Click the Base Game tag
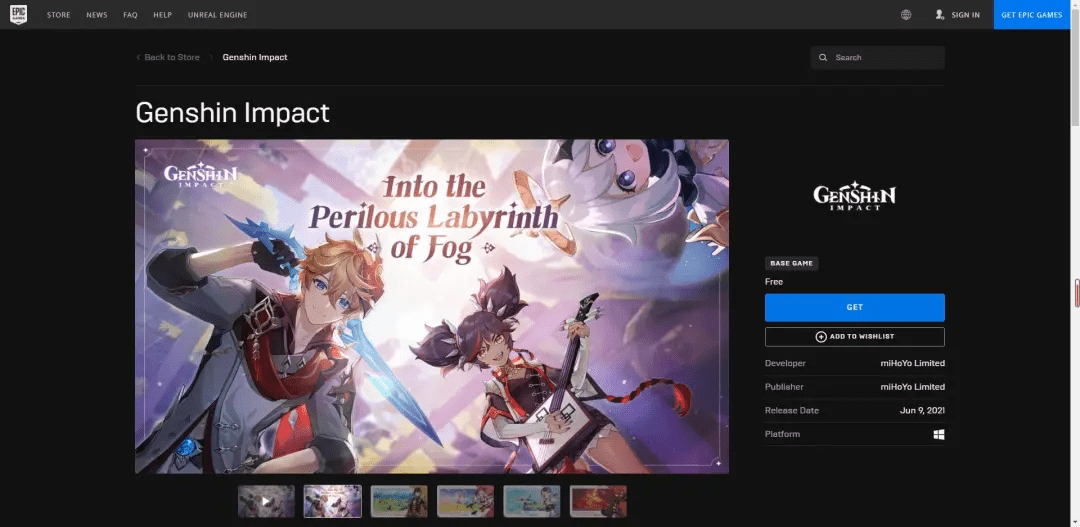Image resolution: width=1080 pixels, height=527 pixels. click(x=791, y=263)
